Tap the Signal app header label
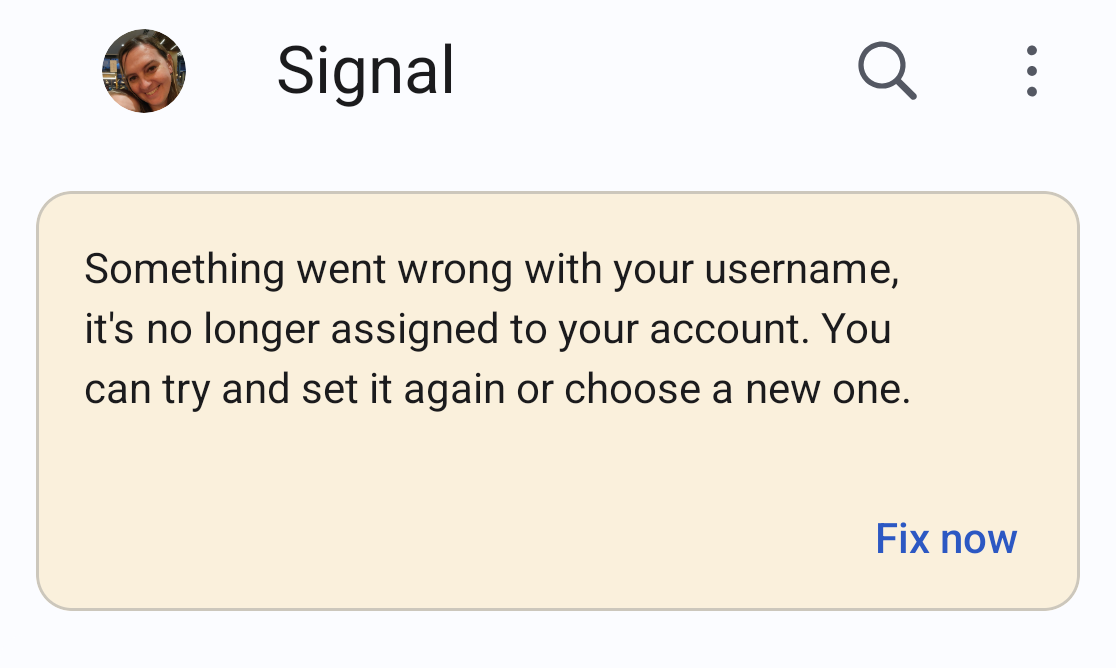Viewport: 1116px width, 668px height. (x=365, y=71)
